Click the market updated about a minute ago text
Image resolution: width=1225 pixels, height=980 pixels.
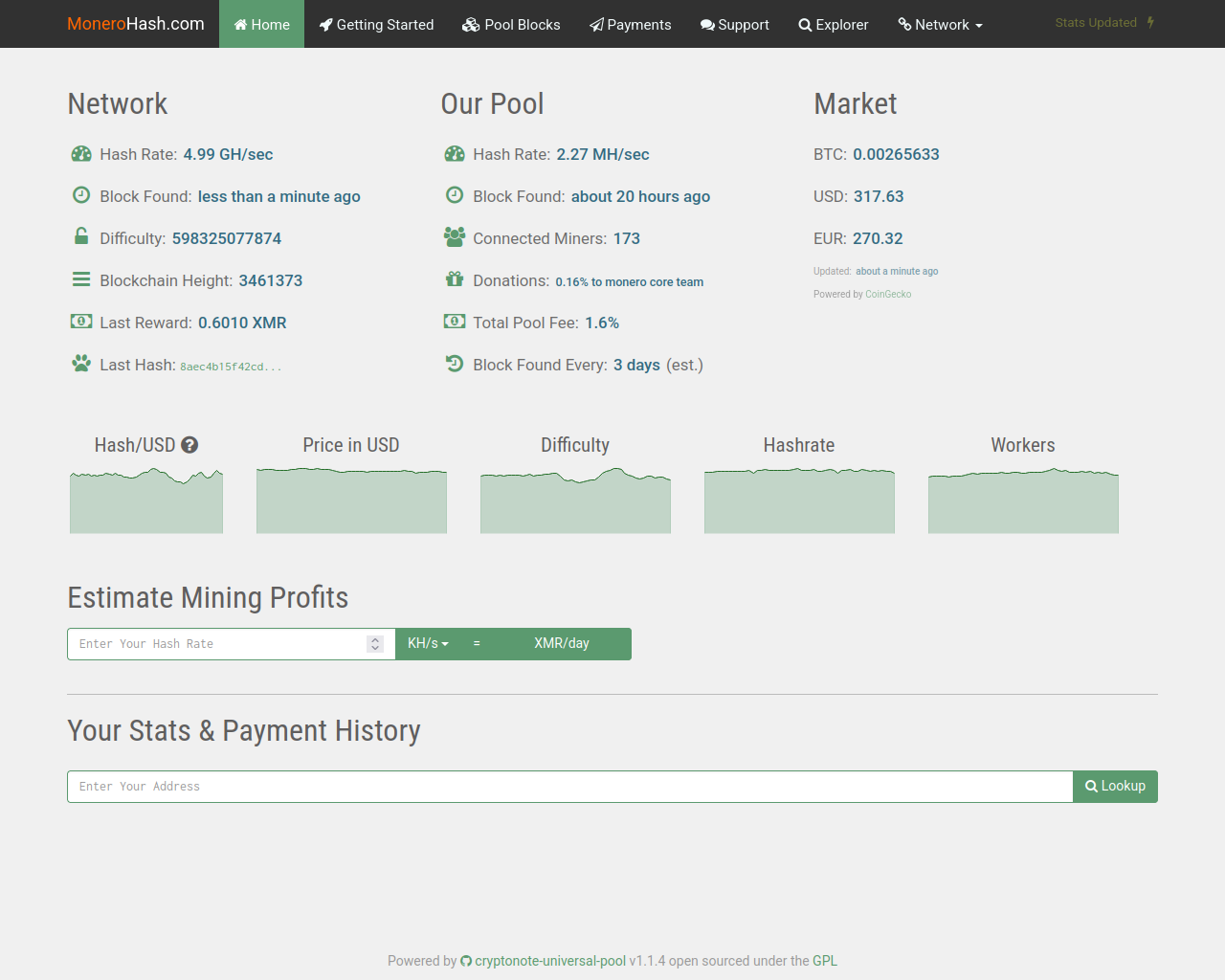point(897,272)
